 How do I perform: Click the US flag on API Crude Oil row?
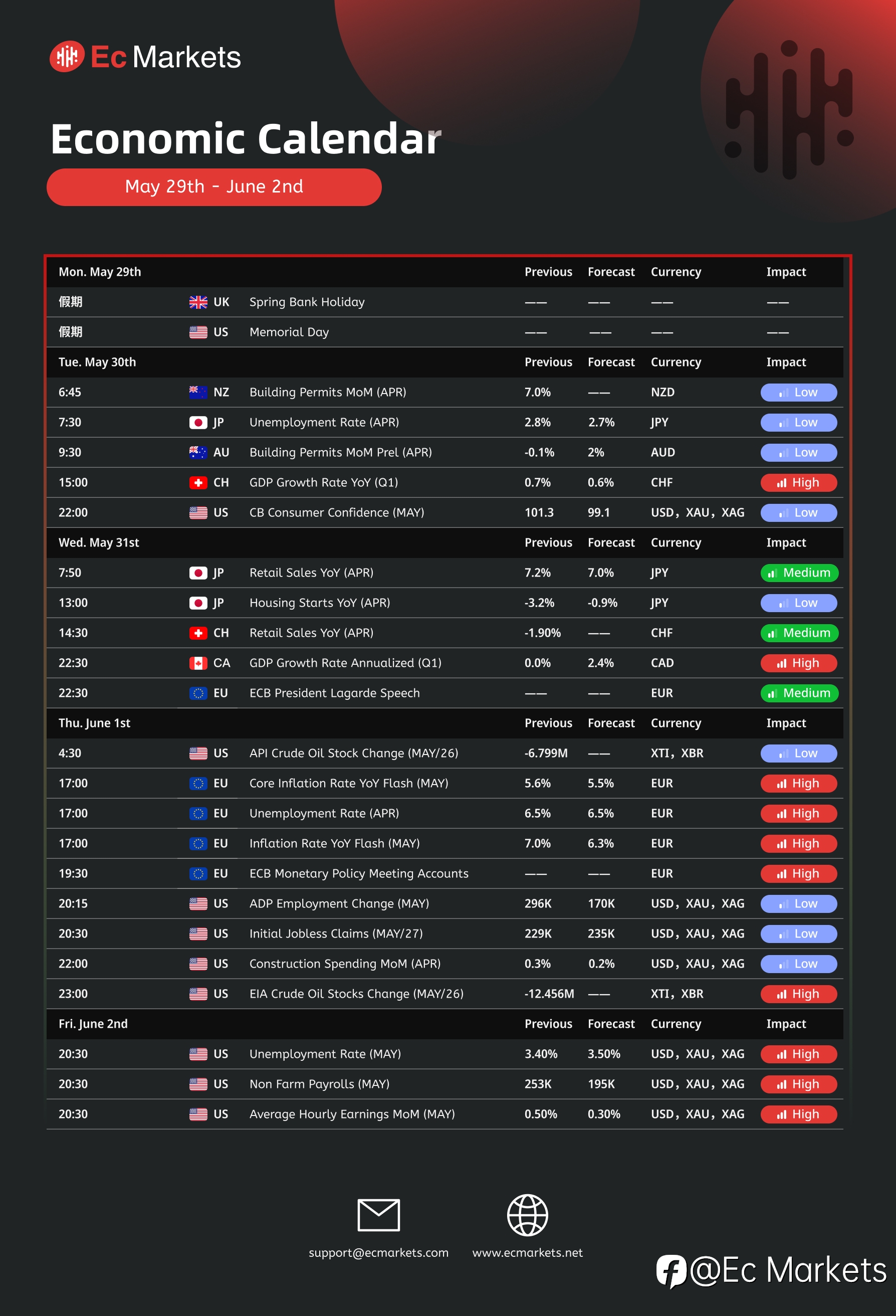(198, 753)
